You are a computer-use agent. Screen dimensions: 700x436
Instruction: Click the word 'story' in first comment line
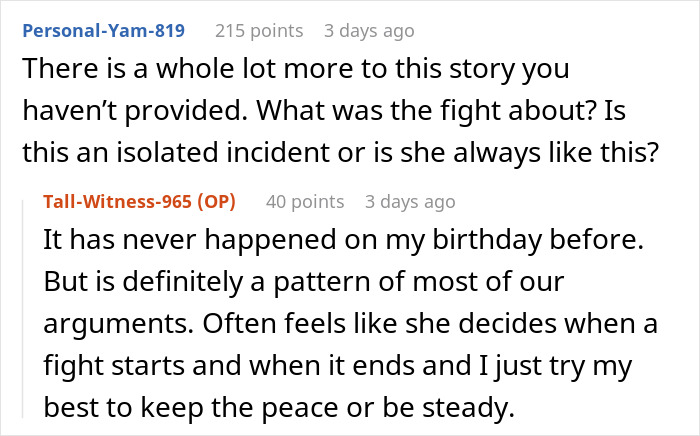pyautogui.click(x=482, y=70)
